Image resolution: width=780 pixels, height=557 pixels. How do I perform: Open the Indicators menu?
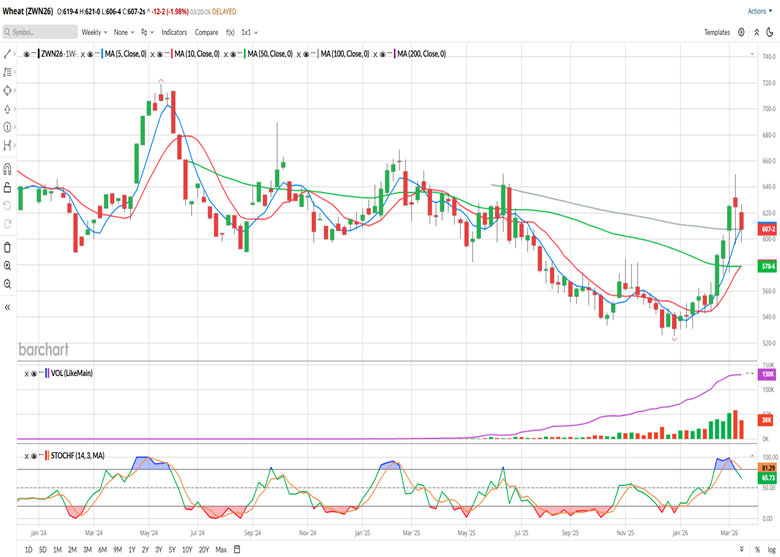[174, 32]
